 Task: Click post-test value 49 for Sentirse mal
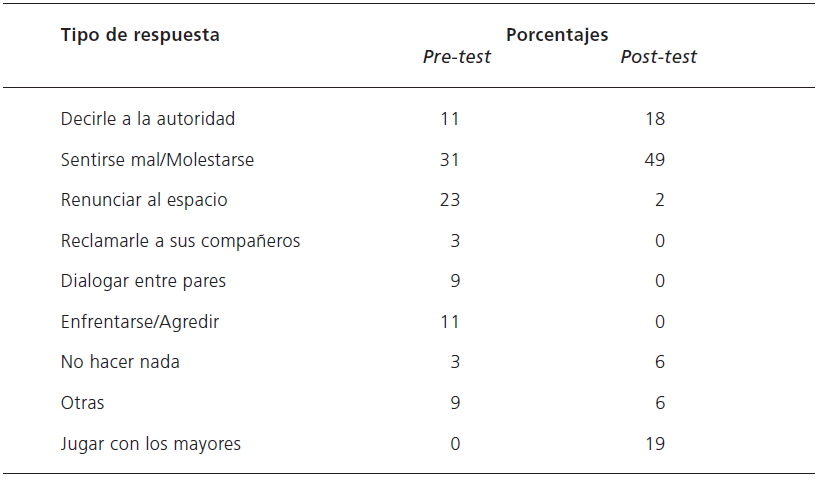[x=655, y=160]
